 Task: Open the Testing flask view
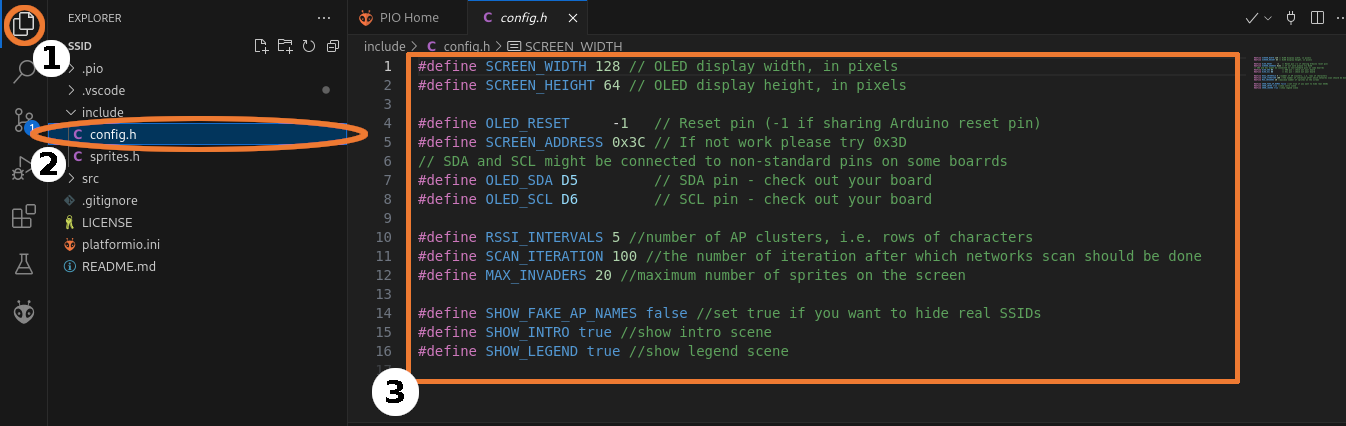23,265
